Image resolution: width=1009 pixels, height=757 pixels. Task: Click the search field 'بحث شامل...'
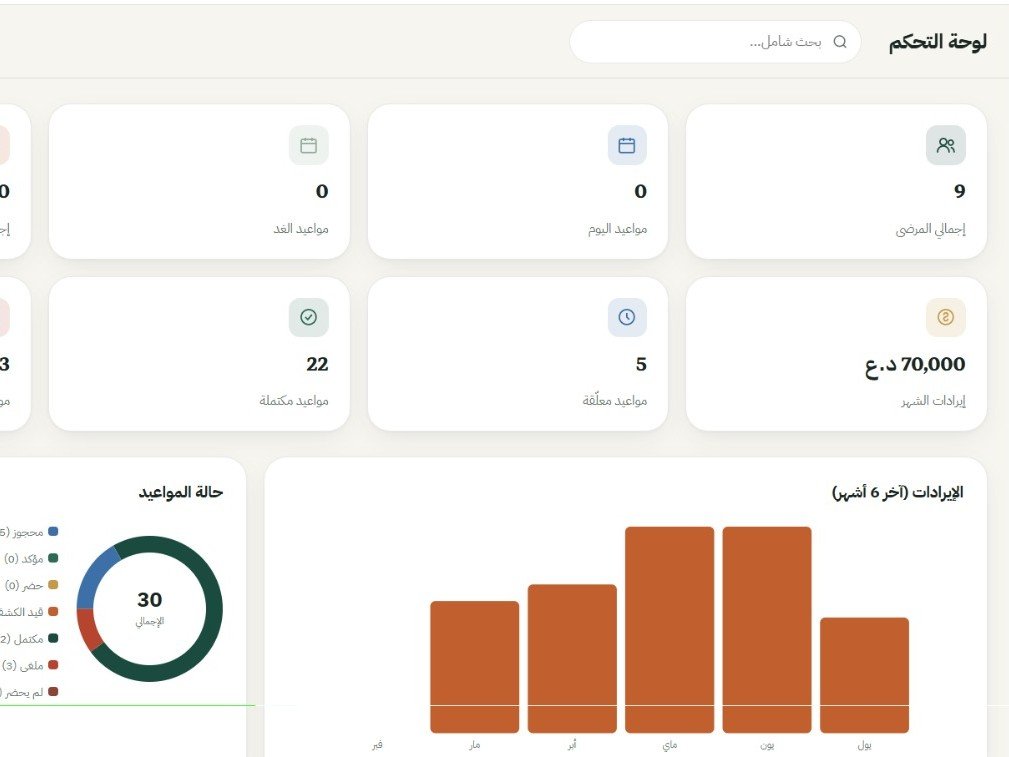coord(715,42)
